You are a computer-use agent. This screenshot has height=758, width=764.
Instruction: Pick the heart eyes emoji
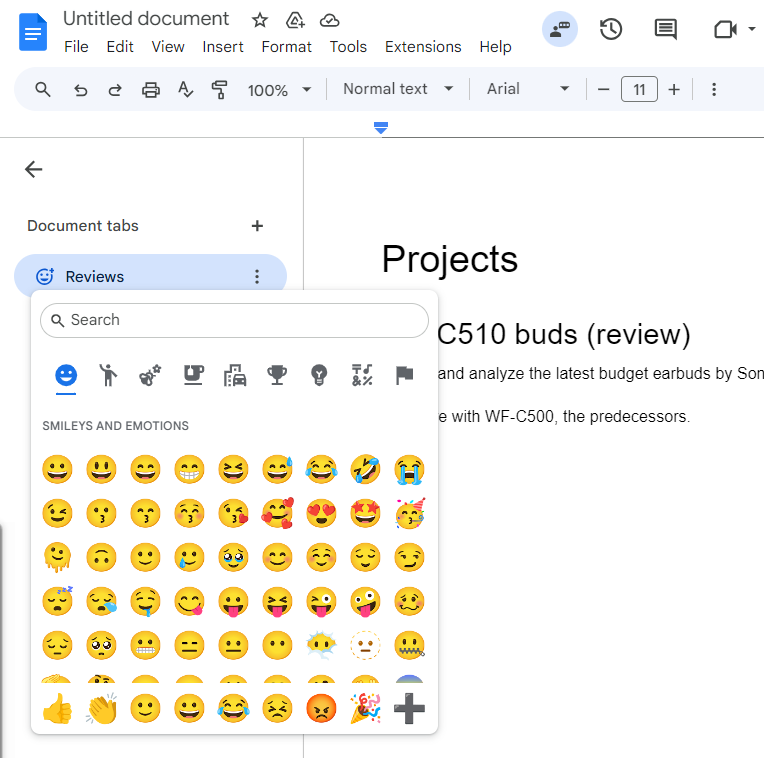point(322,513)
